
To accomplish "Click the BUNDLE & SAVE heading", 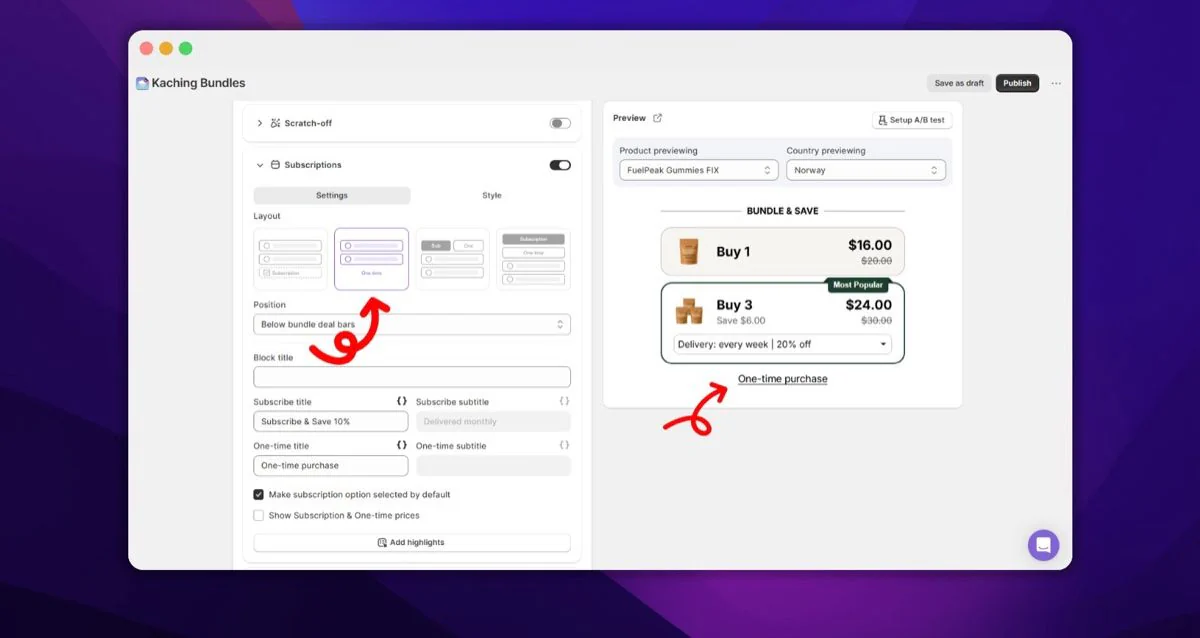I will 783,211.
